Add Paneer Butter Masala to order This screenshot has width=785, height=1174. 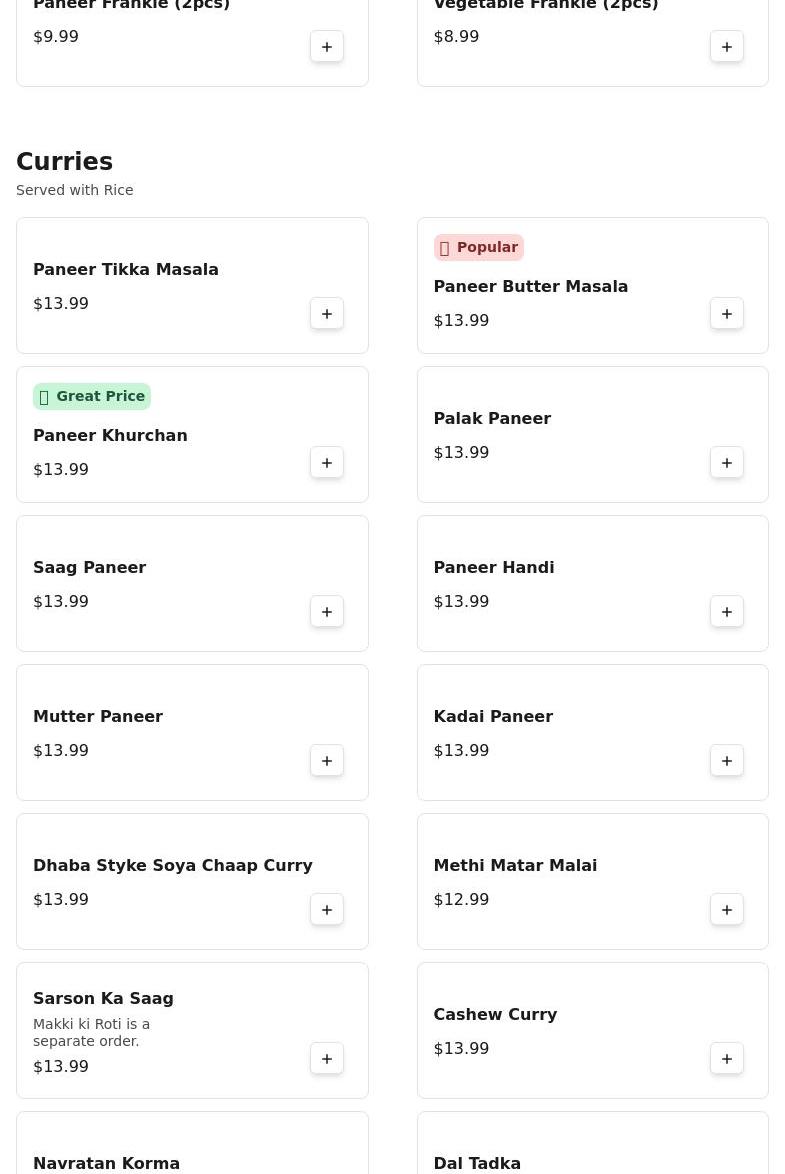[727, 314]
